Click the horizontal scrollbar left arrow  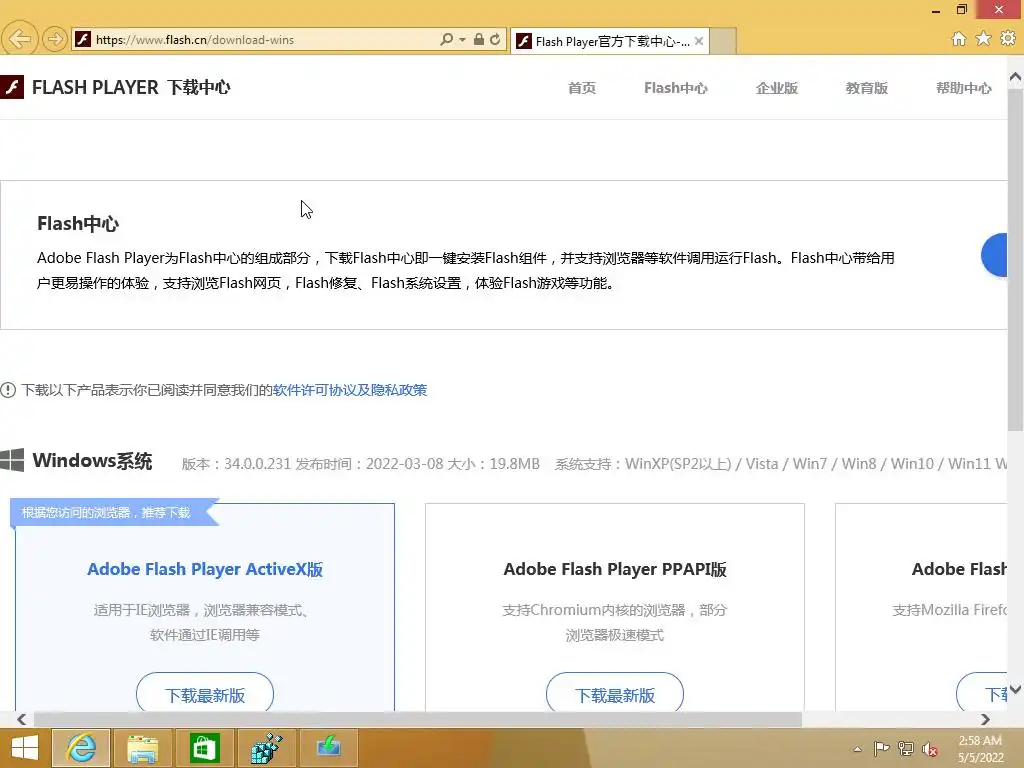coord(22,719)
